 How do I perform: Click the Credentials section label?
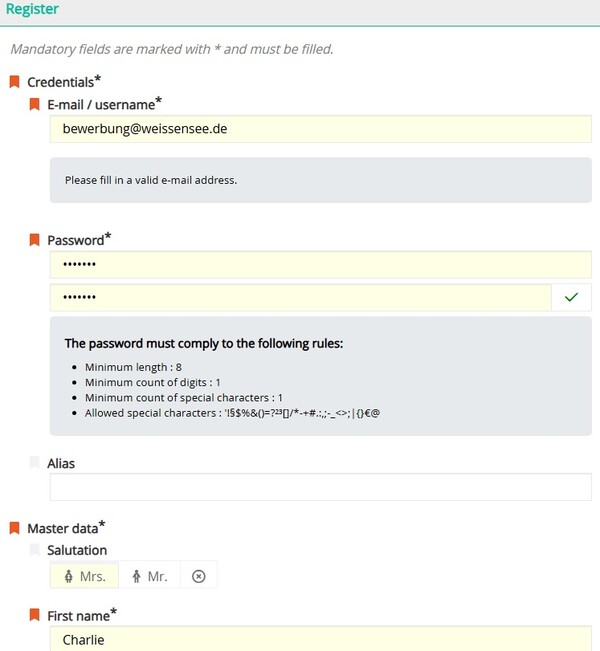(61, 82)
